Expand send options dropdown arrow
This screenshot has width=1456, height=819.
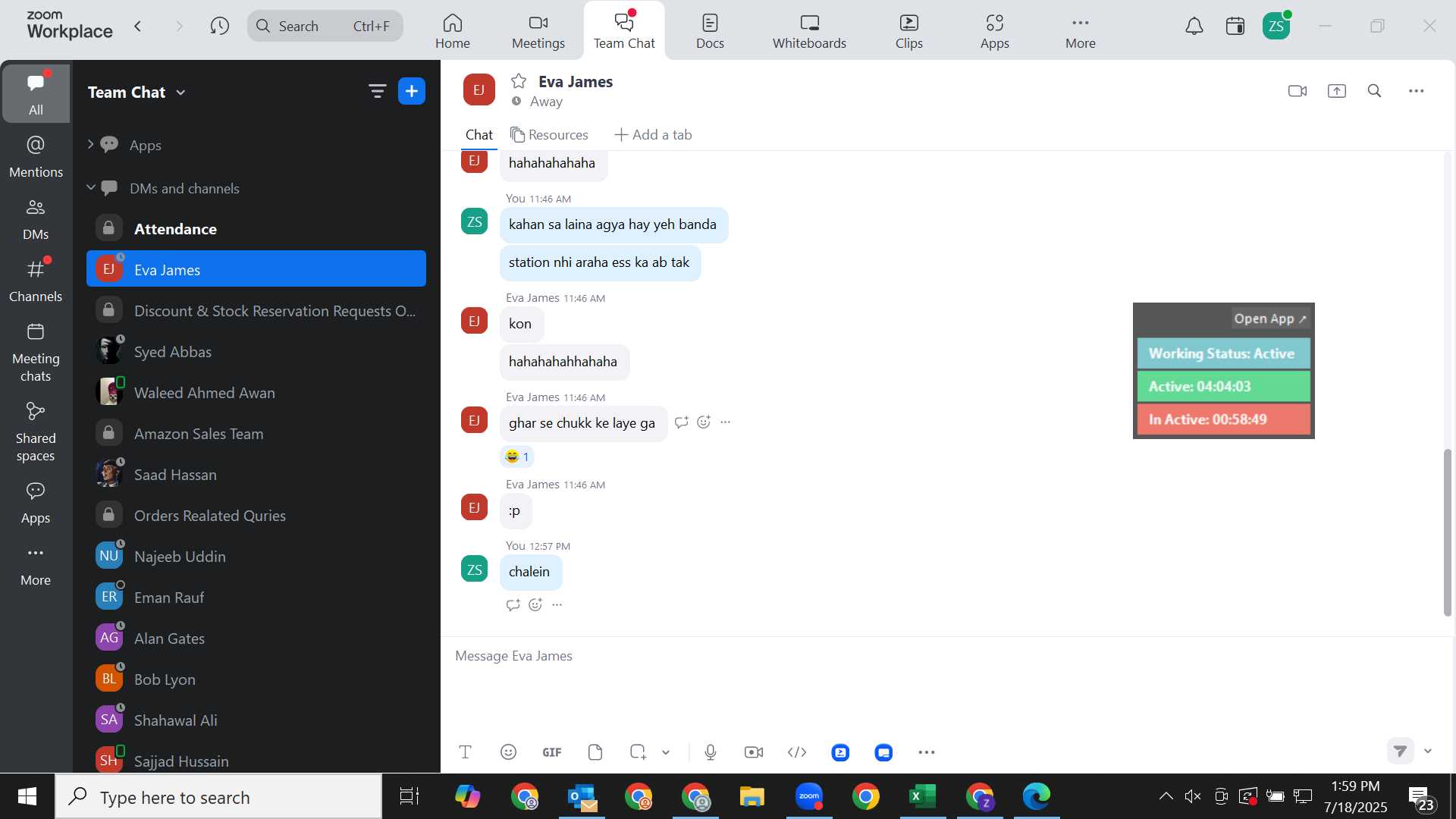click(x=1428, y=751)
